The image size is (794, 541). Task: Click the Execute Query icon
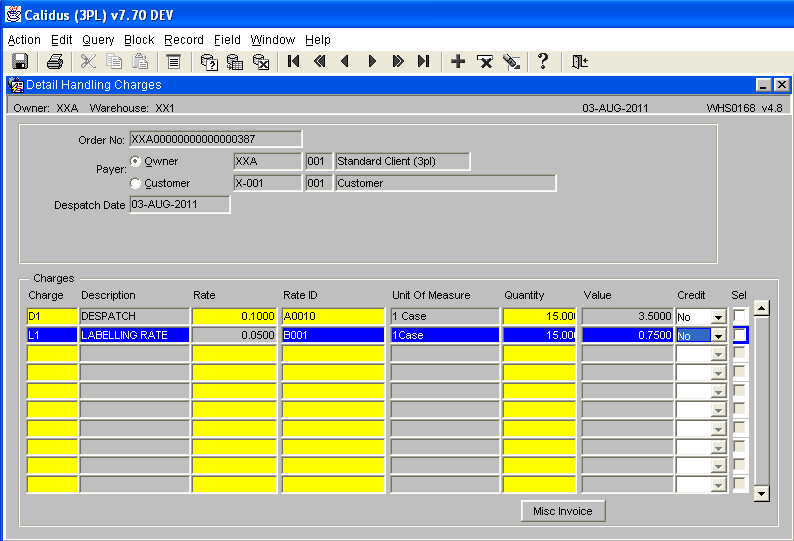click(234, 62)
